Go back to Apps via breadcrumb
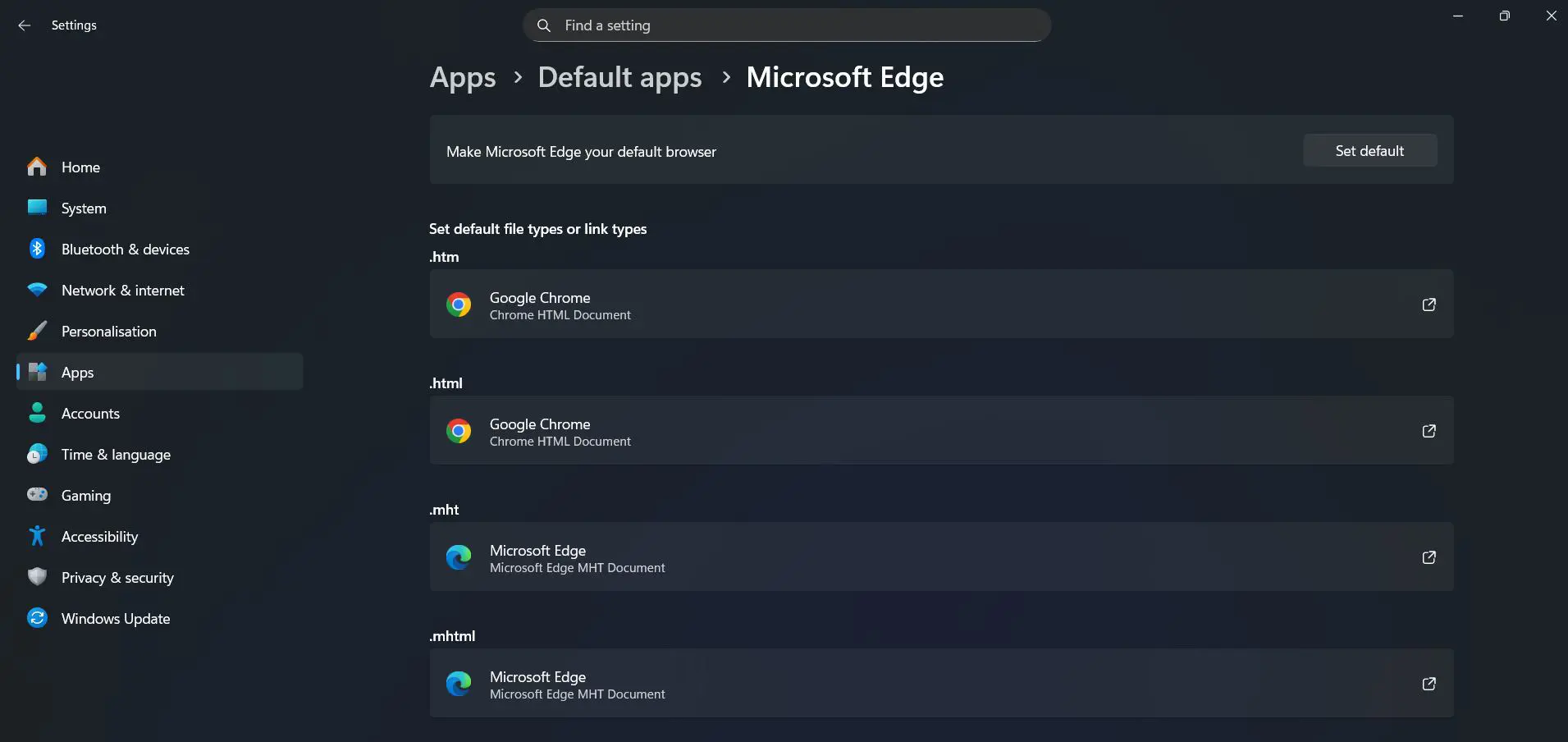The height and width of the screenshot is (742, 1568). [462, 77]
